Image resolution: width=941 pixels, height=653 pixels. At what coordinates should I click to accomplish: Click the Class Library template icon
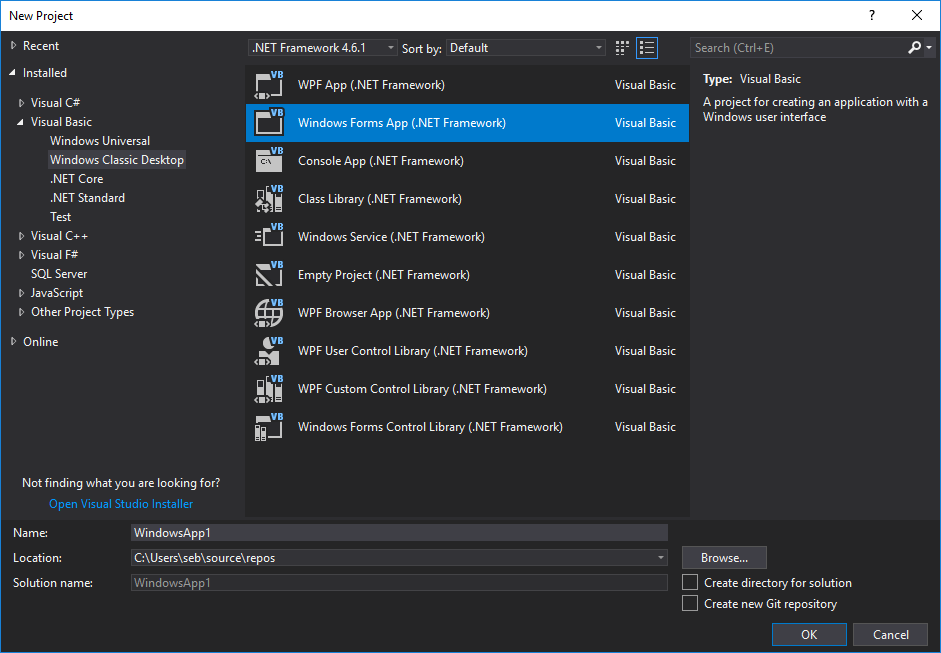click(x=269, y=199)
